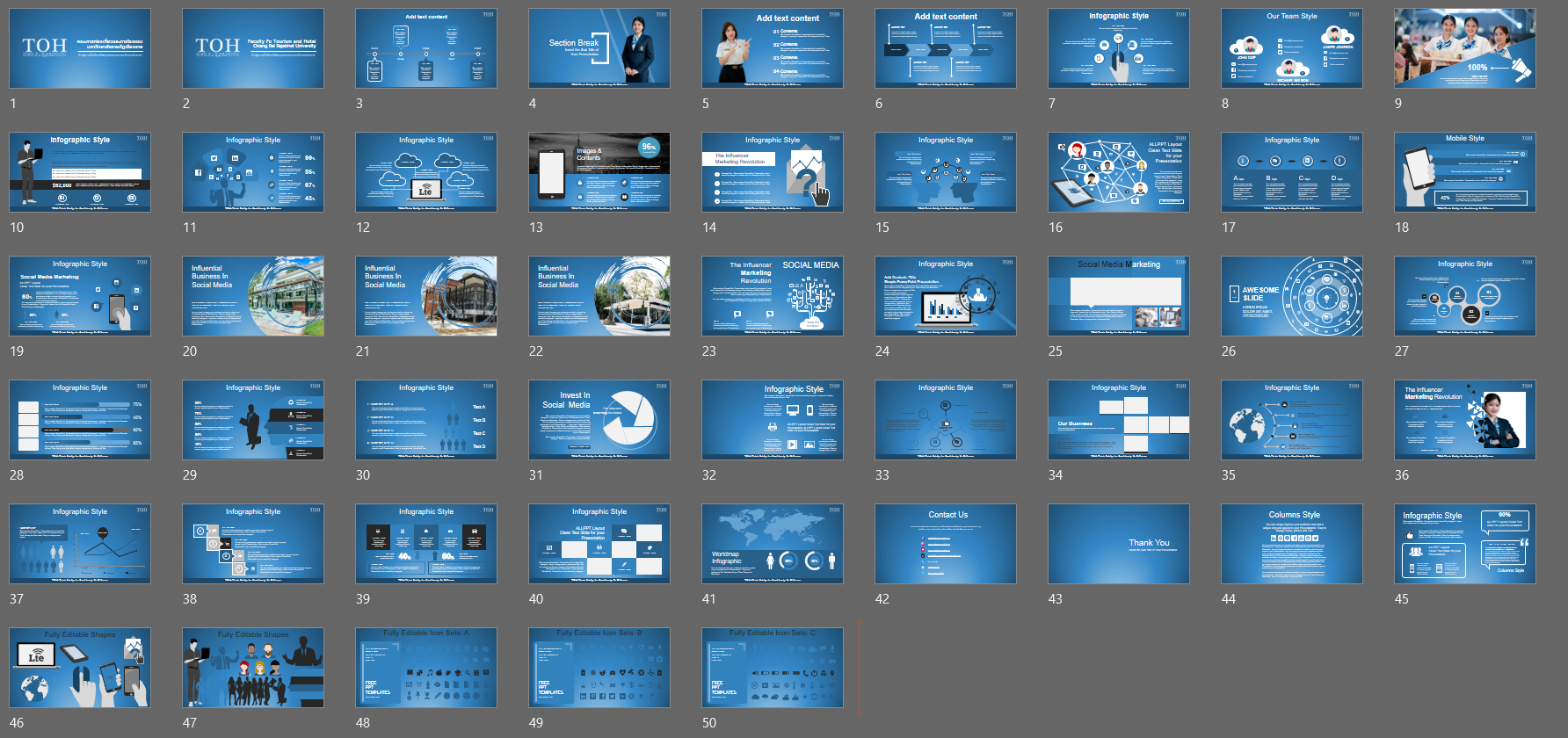This screenshot has width=1568, height=738.
Task: Select the Awesome Slide thumbnail
Action: (x=1292, y=296)
